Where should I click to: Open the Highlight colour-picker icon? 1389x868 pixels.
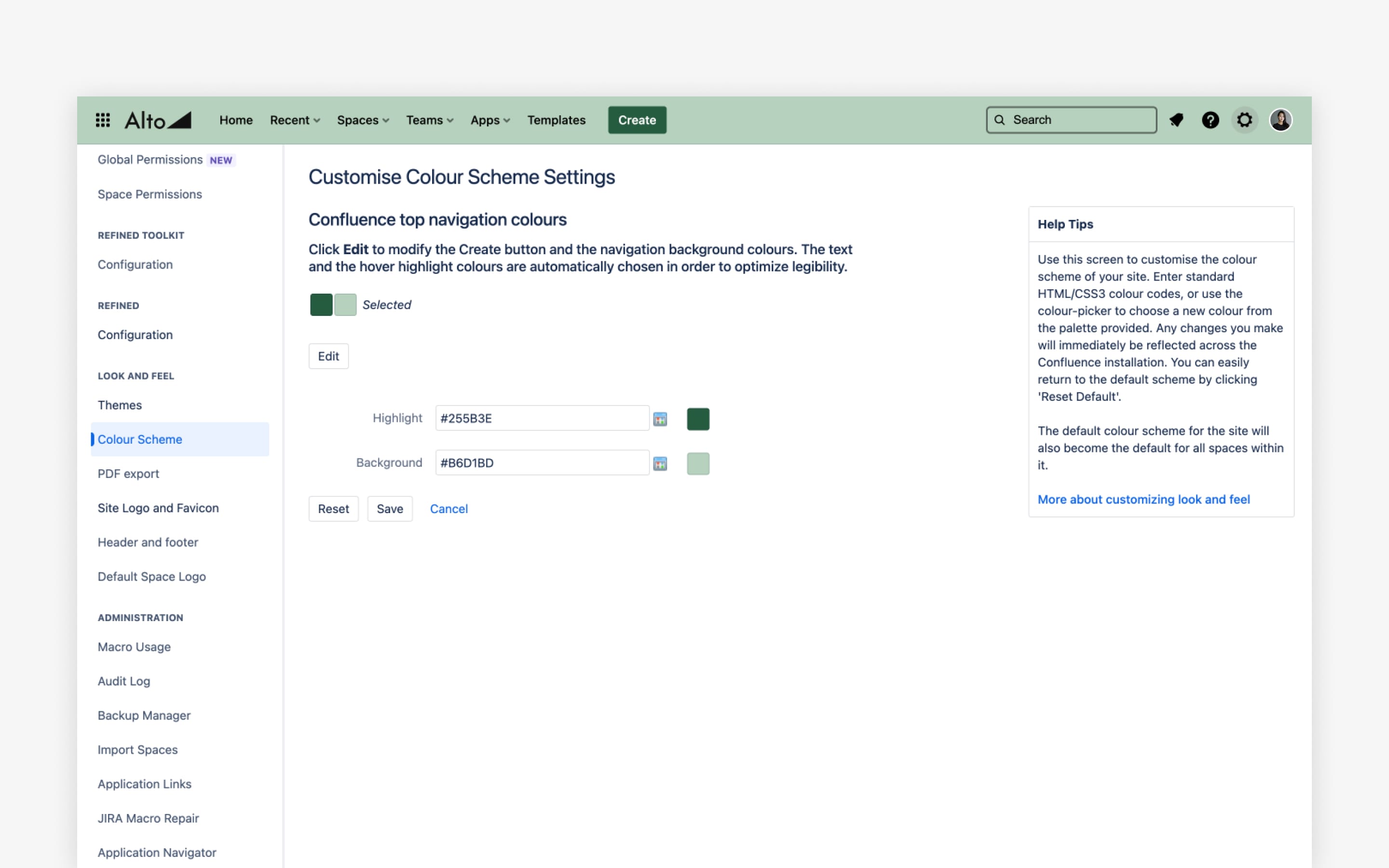[x=660, y=419]
